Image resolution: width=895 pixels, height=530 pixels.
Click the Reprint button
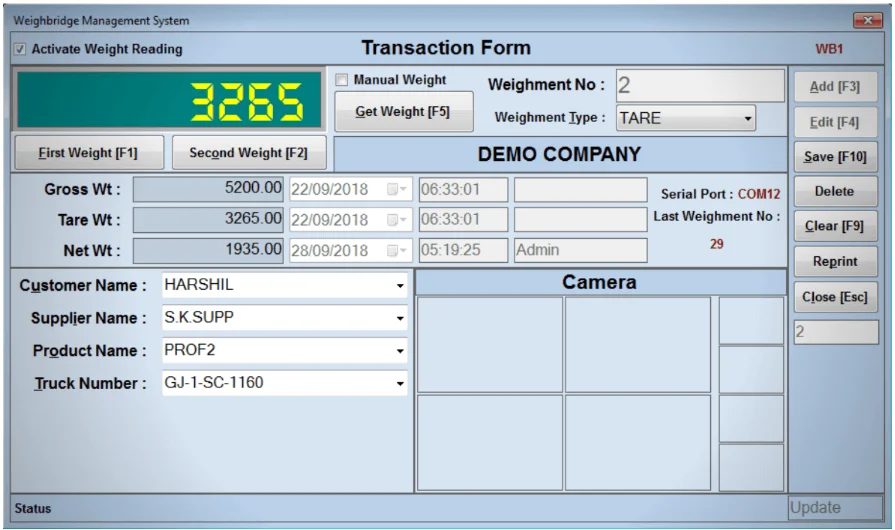click(x=835, y=261)
